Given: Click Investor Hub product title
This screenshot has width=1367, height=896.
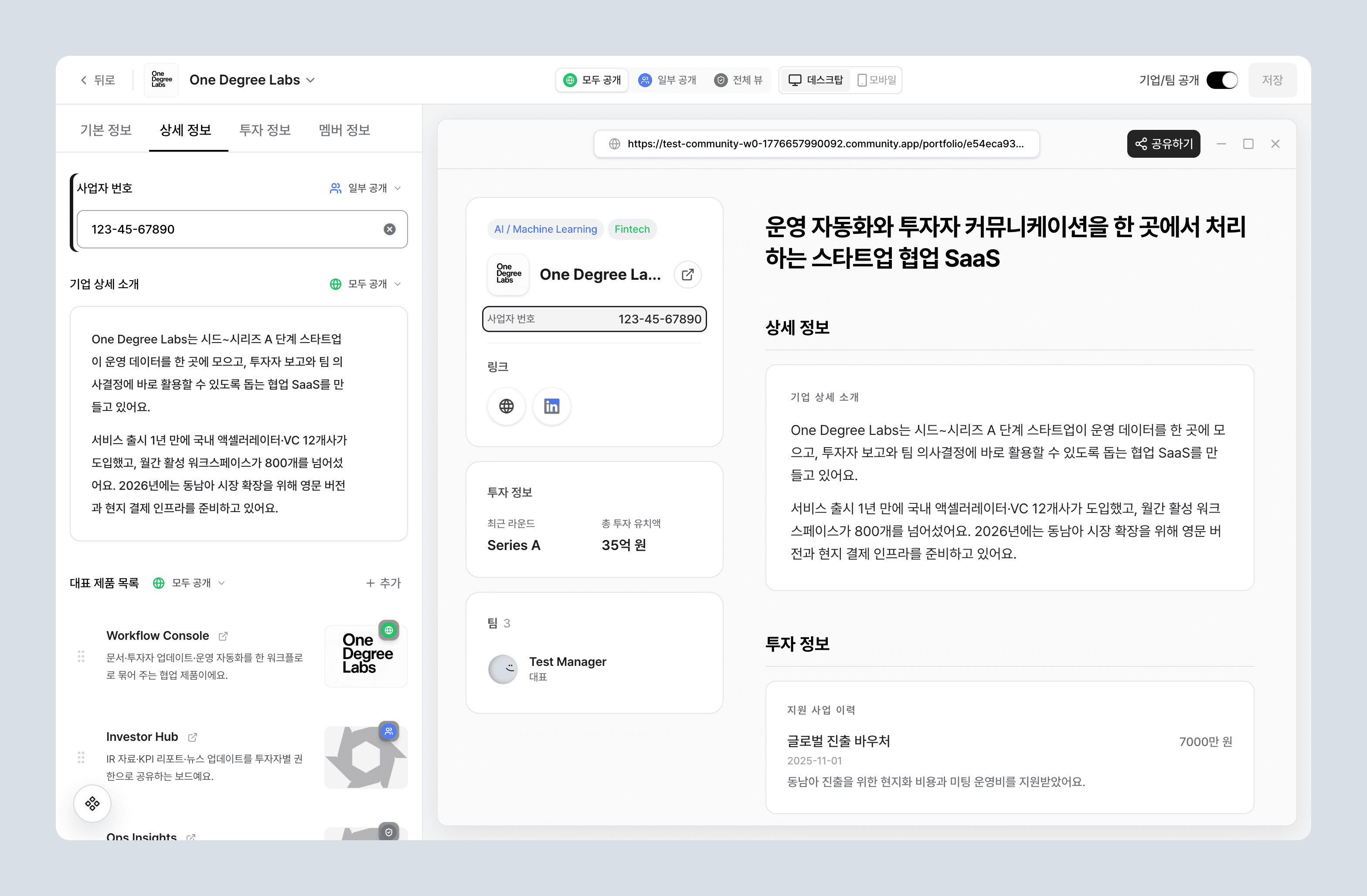Looking at the screenshot, I should pyautogui.click(x=142, y=736).
